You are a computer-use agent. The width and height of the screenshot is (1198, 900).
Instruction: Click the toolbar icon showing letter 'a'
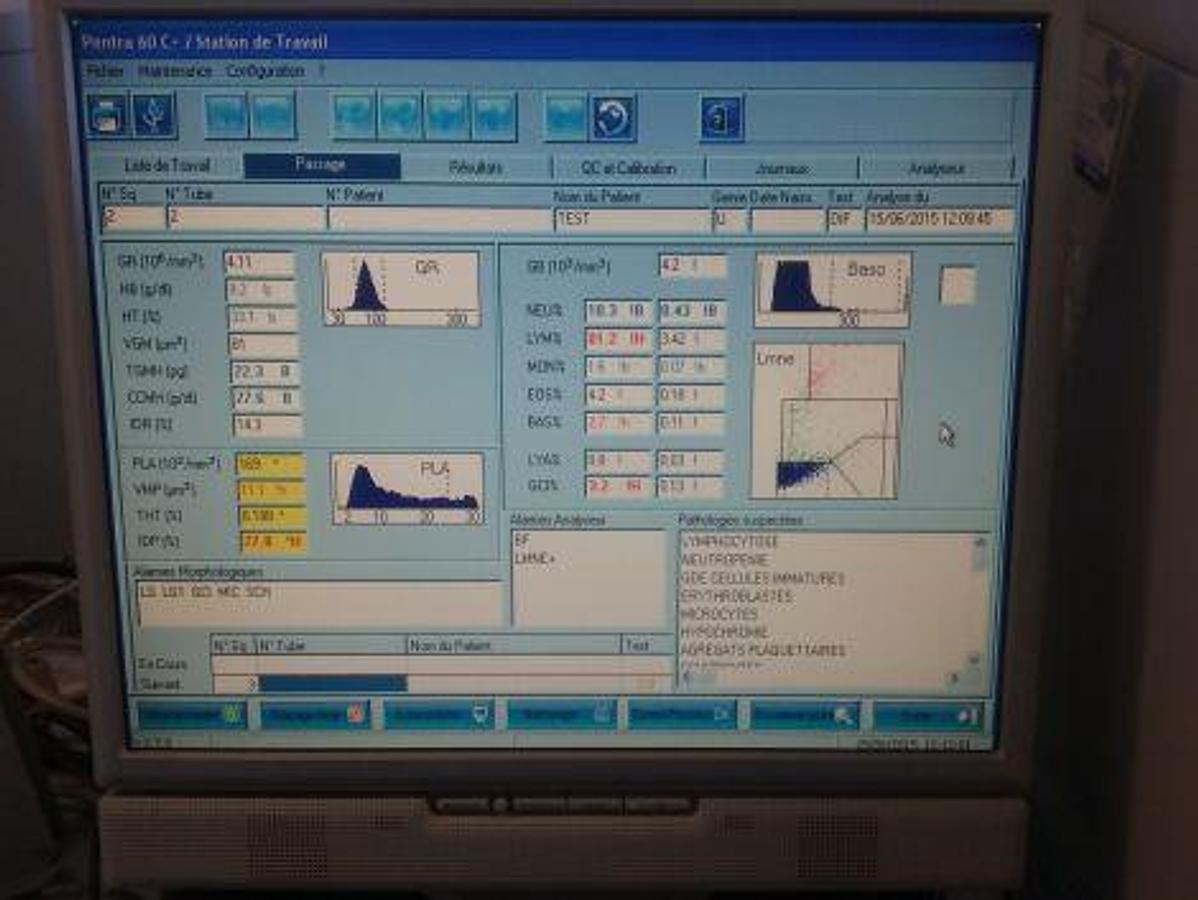tap(721, 118)
